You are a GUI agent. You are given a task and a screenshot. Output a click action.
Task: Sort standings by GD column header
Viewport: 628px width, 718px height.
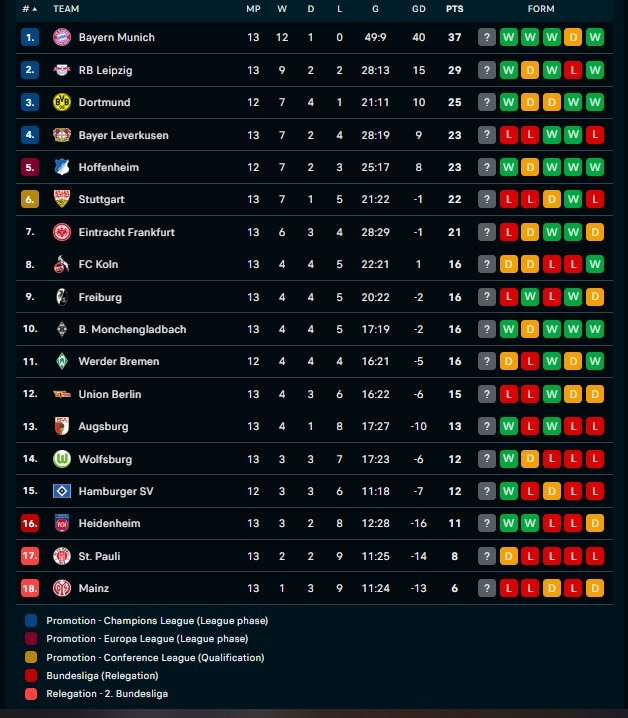point(417,9)
